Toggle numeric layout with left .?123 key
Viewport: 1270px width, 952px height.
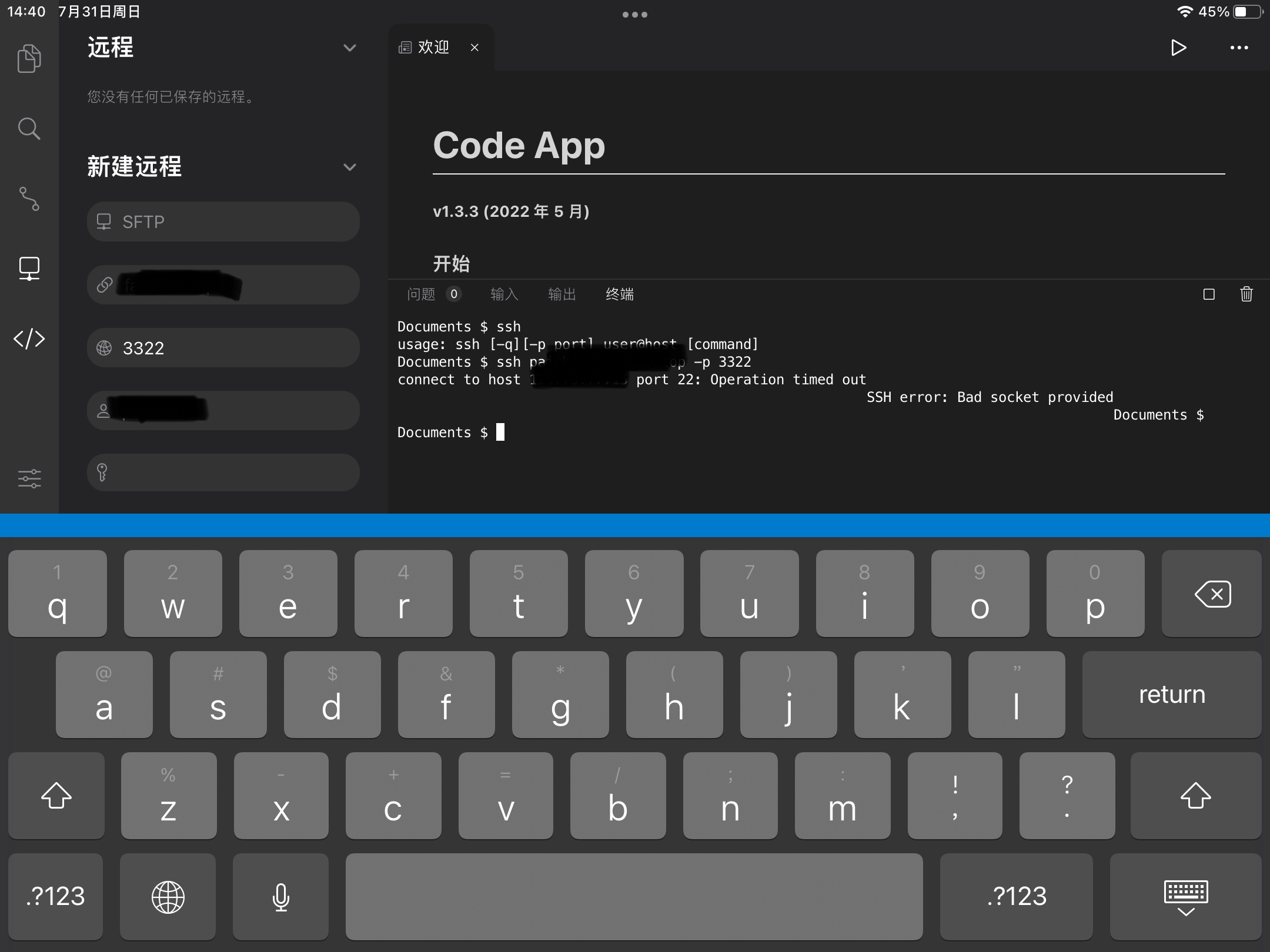coord(56,897)
